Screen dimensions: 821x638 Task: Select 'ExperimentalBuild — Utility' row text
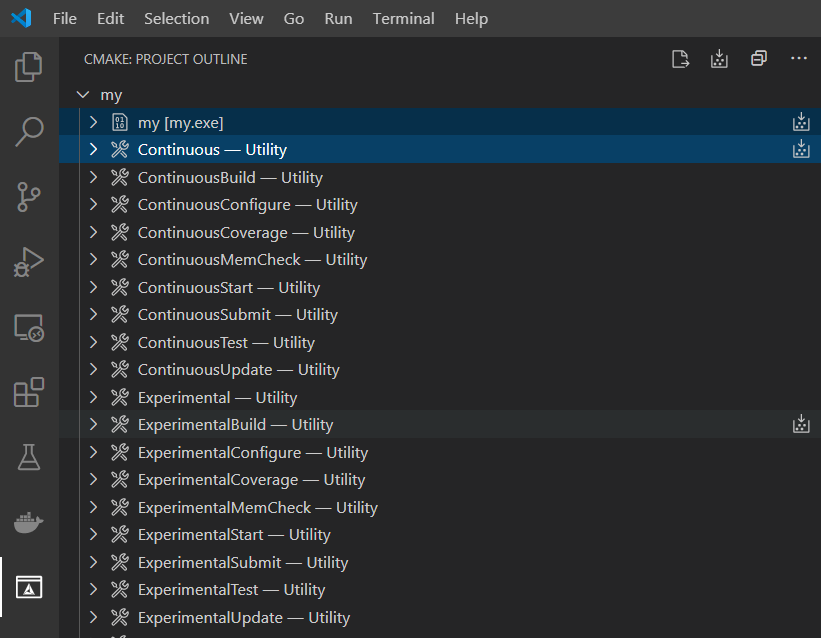click(x=236, y=425)
